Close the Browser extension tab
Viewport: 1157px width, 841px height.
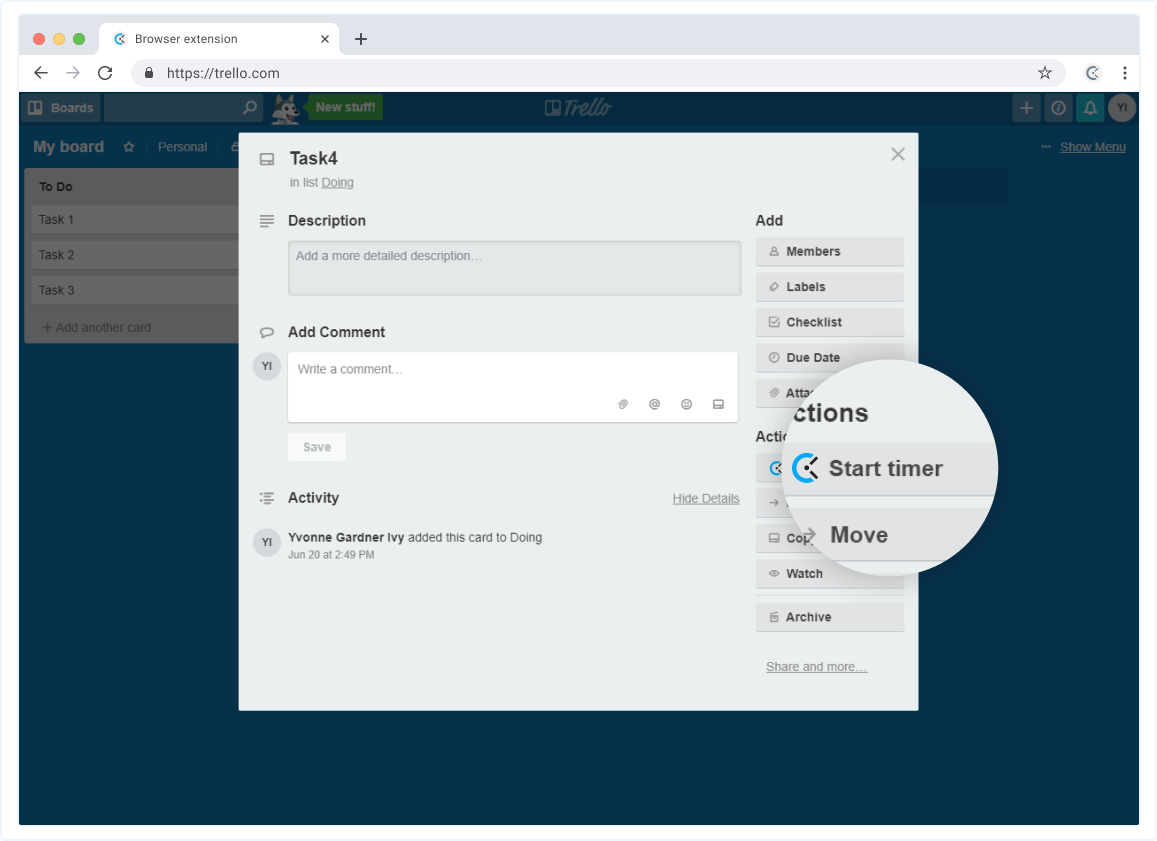[x=325, y=39]
